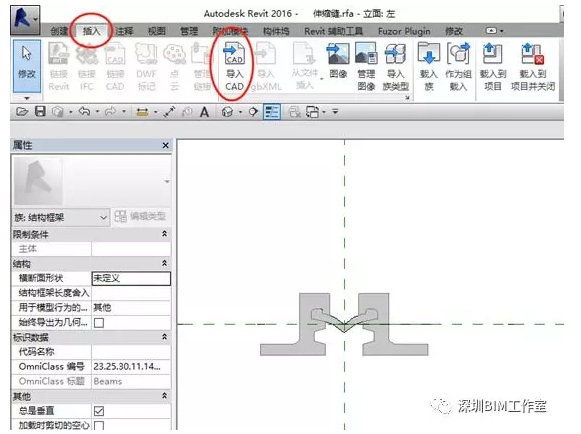The width and height of the screenshot is (581, 434).
Task: Open the 3D view dropdown arrow
Action: pos(240,112)
